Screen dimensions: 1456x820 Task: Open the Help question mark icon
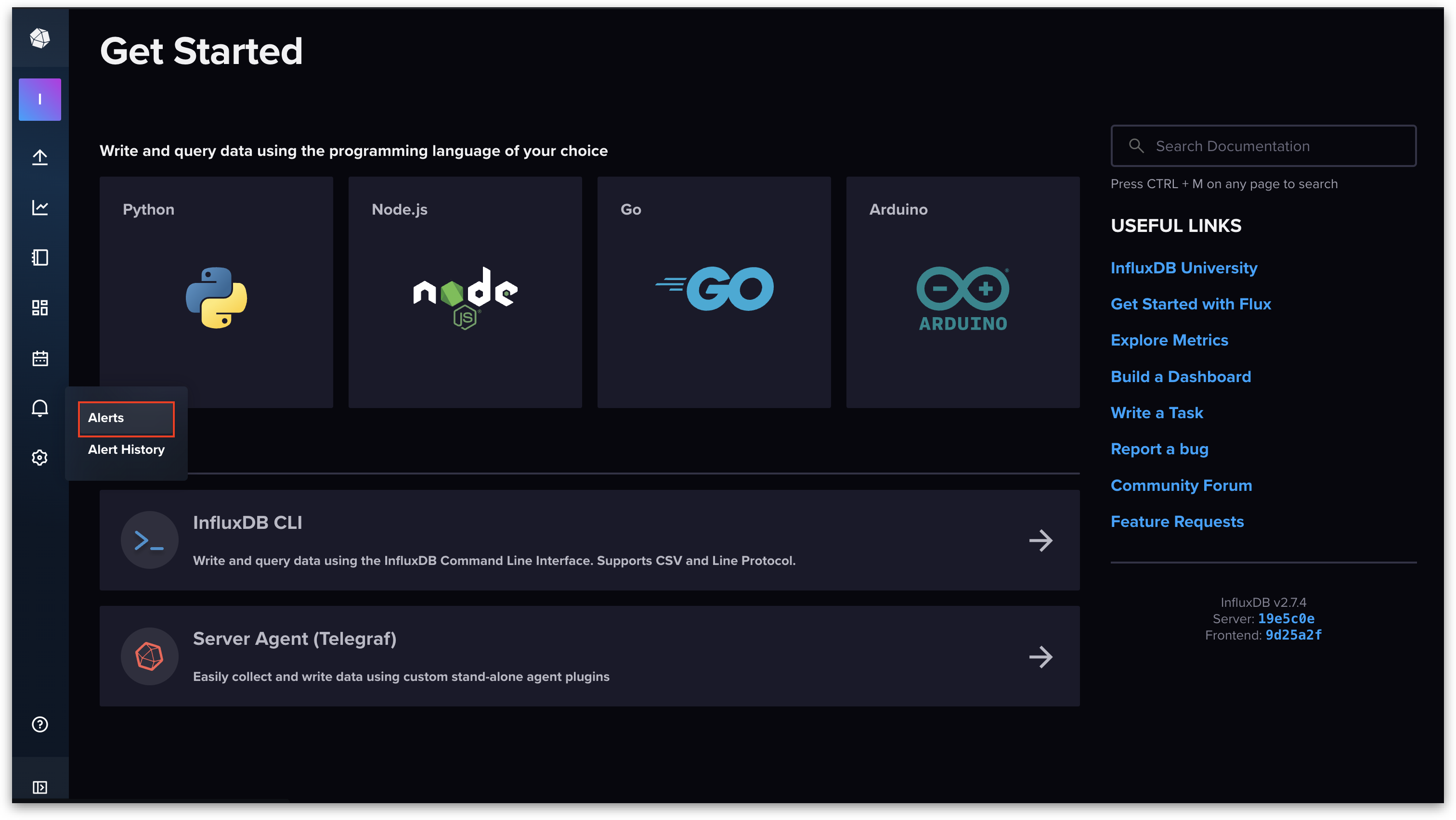tap(39, 724)
